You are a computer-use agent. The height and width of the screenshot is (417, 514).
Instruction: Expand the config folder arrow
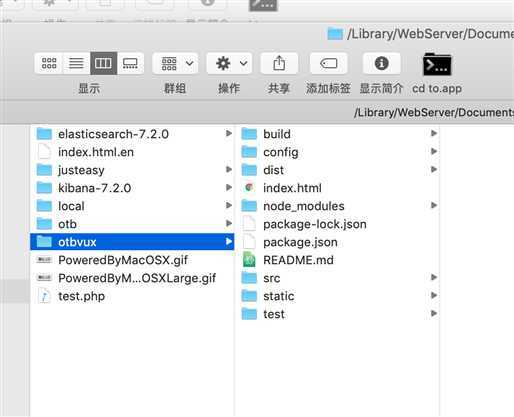434,151
